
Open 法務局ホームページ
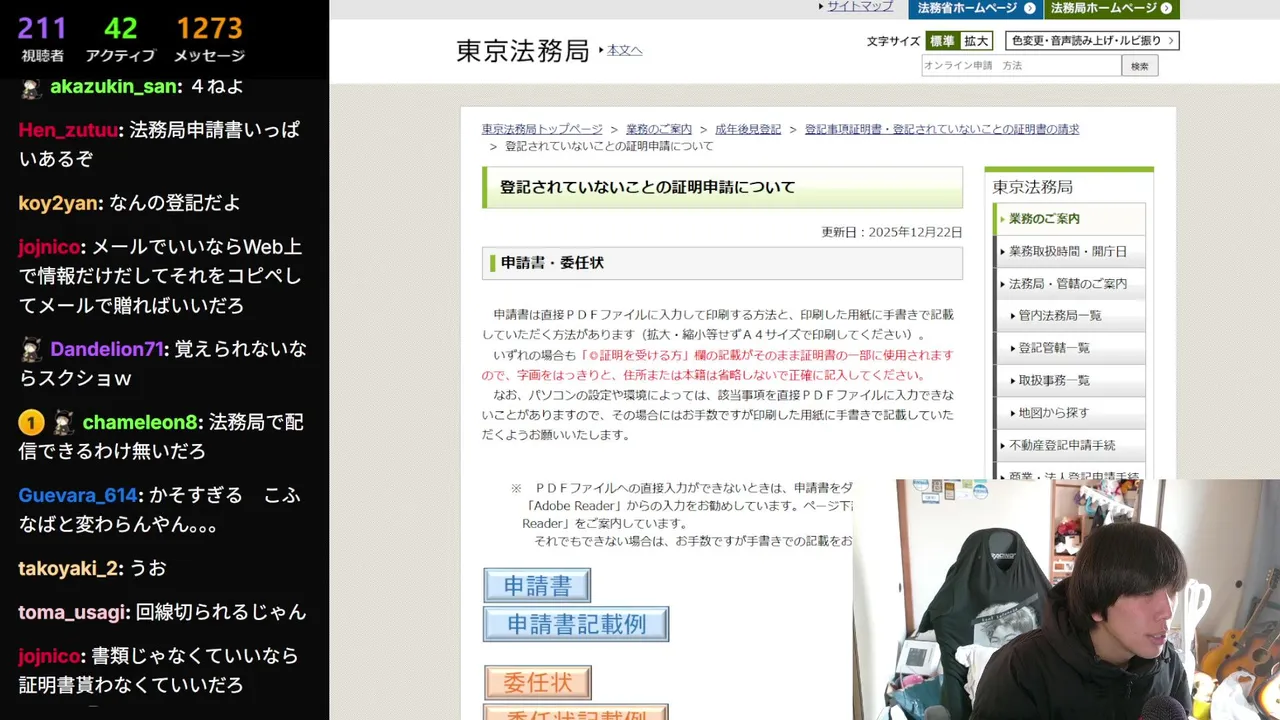[1112, 8]
